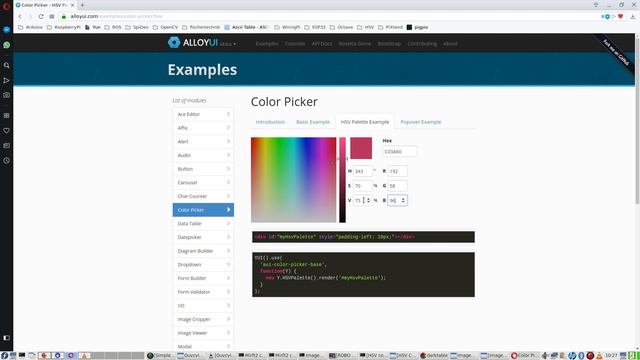Expand the Affix module entry
The height and width of the screenshot is (360, 640).
[x=203, y=128]
